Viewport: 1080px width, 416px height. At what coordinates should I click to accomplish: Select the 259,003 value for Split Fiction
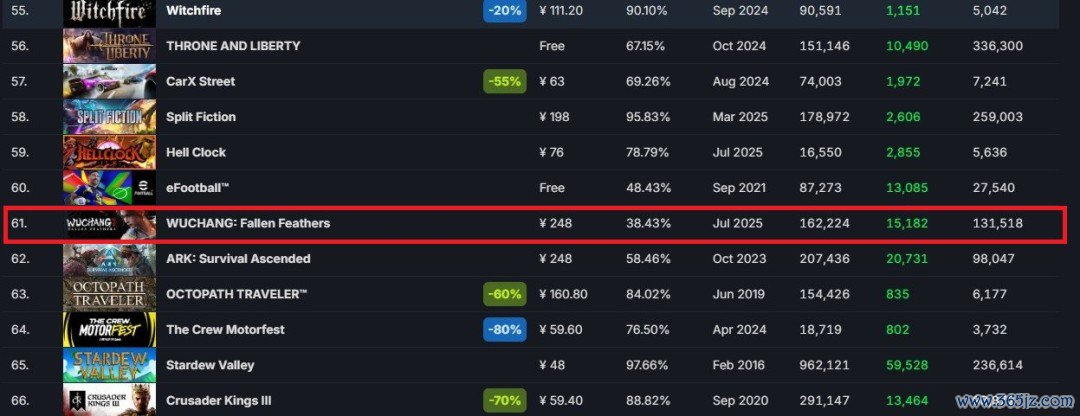click(997, 117)
